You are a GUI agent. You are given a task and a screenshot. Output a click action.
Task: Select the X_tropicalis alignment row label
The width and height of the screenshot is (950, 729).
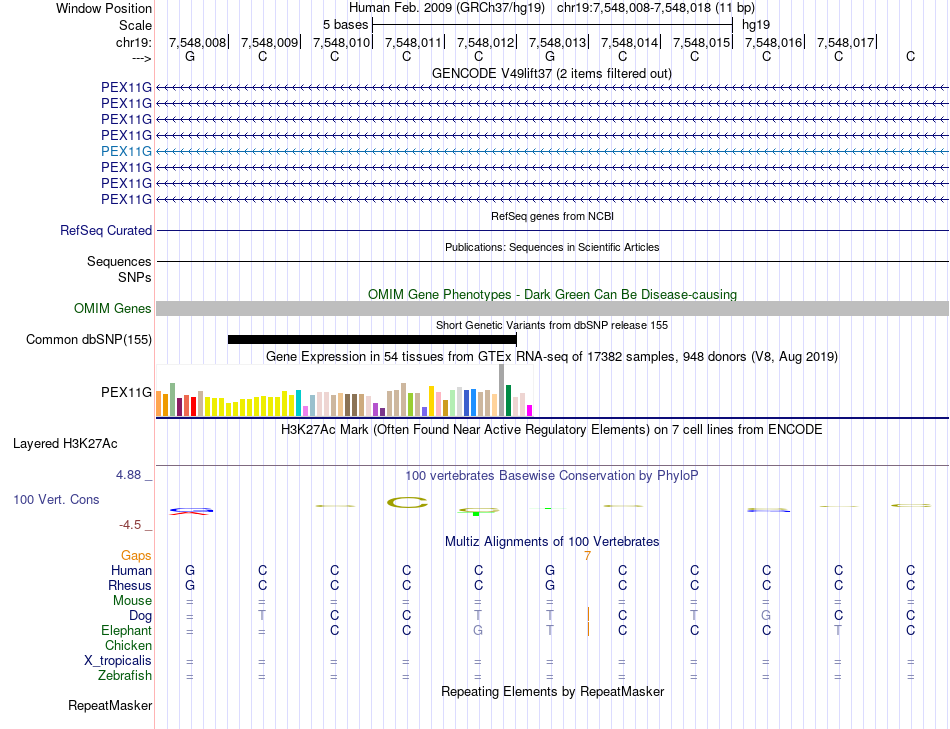pyautogui.click(x=118, y=661)
